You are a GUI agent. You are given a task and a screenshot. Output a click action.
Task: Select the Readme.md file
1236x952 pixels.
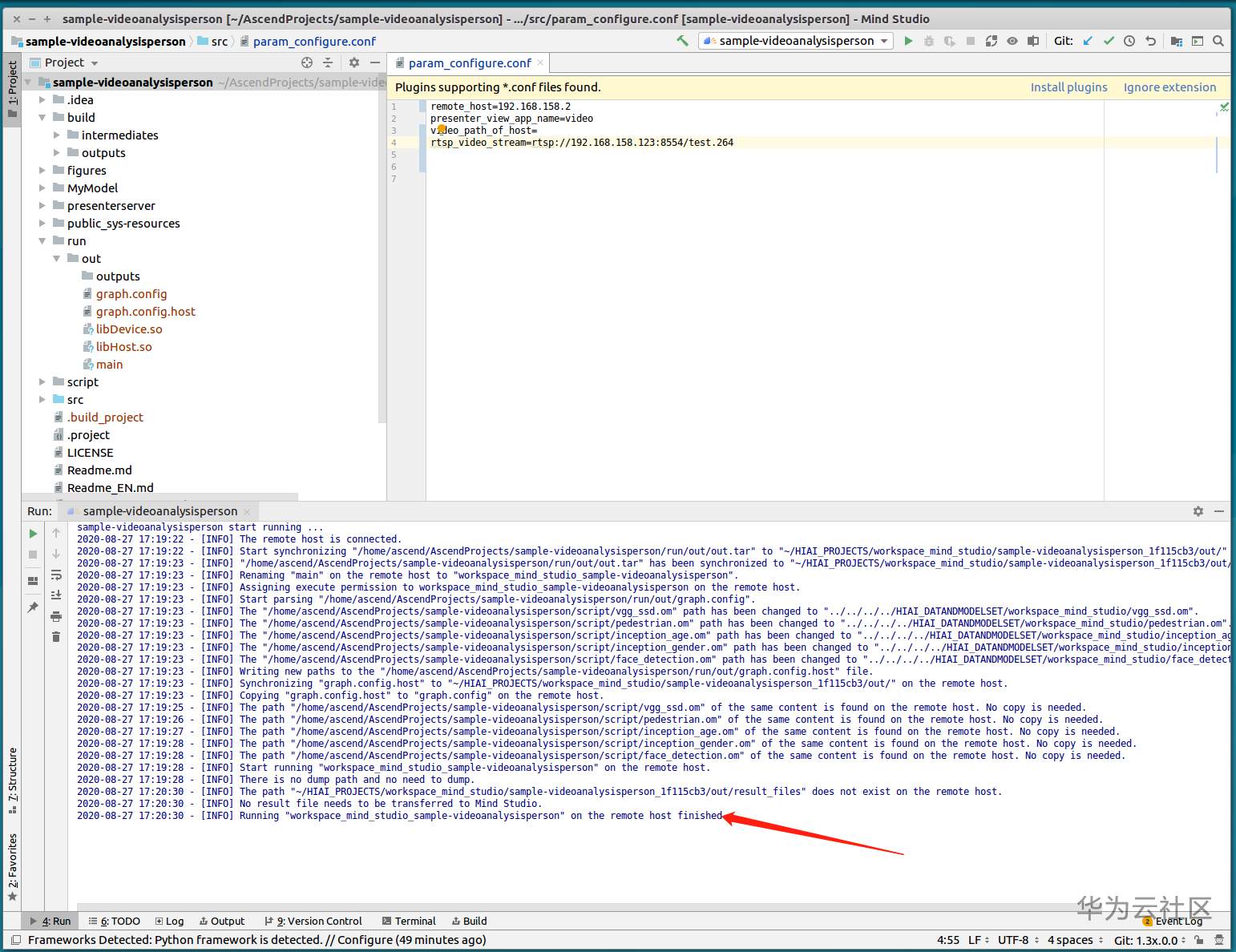99,470
